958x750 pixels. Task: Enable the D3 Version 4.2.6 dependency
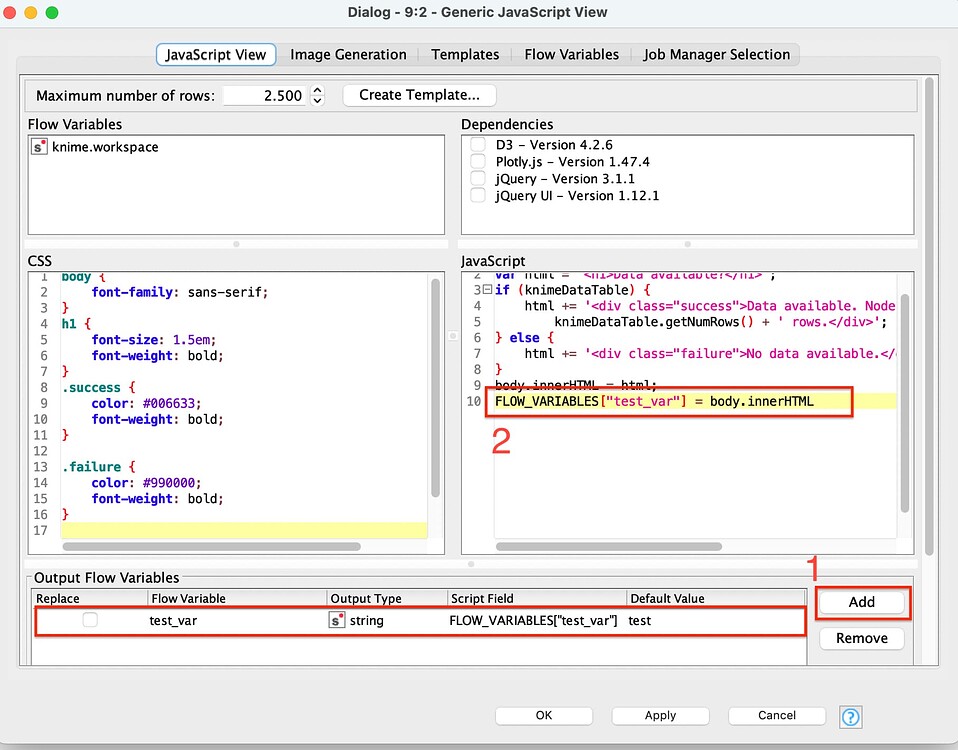[478, 145]
